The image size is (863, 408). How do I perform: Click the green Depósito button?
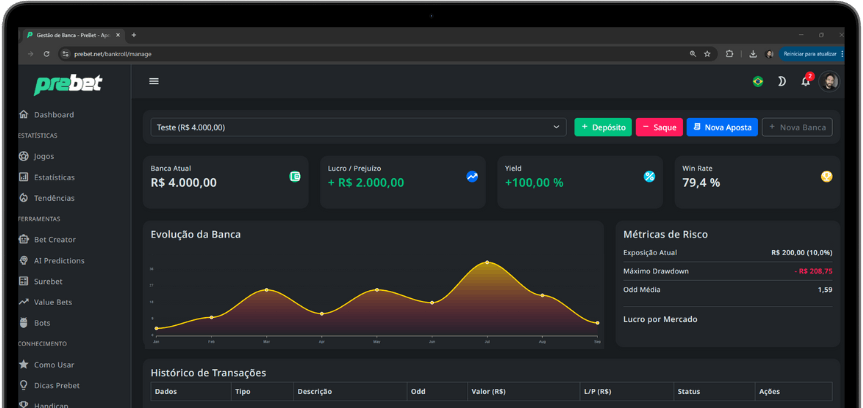603,127
